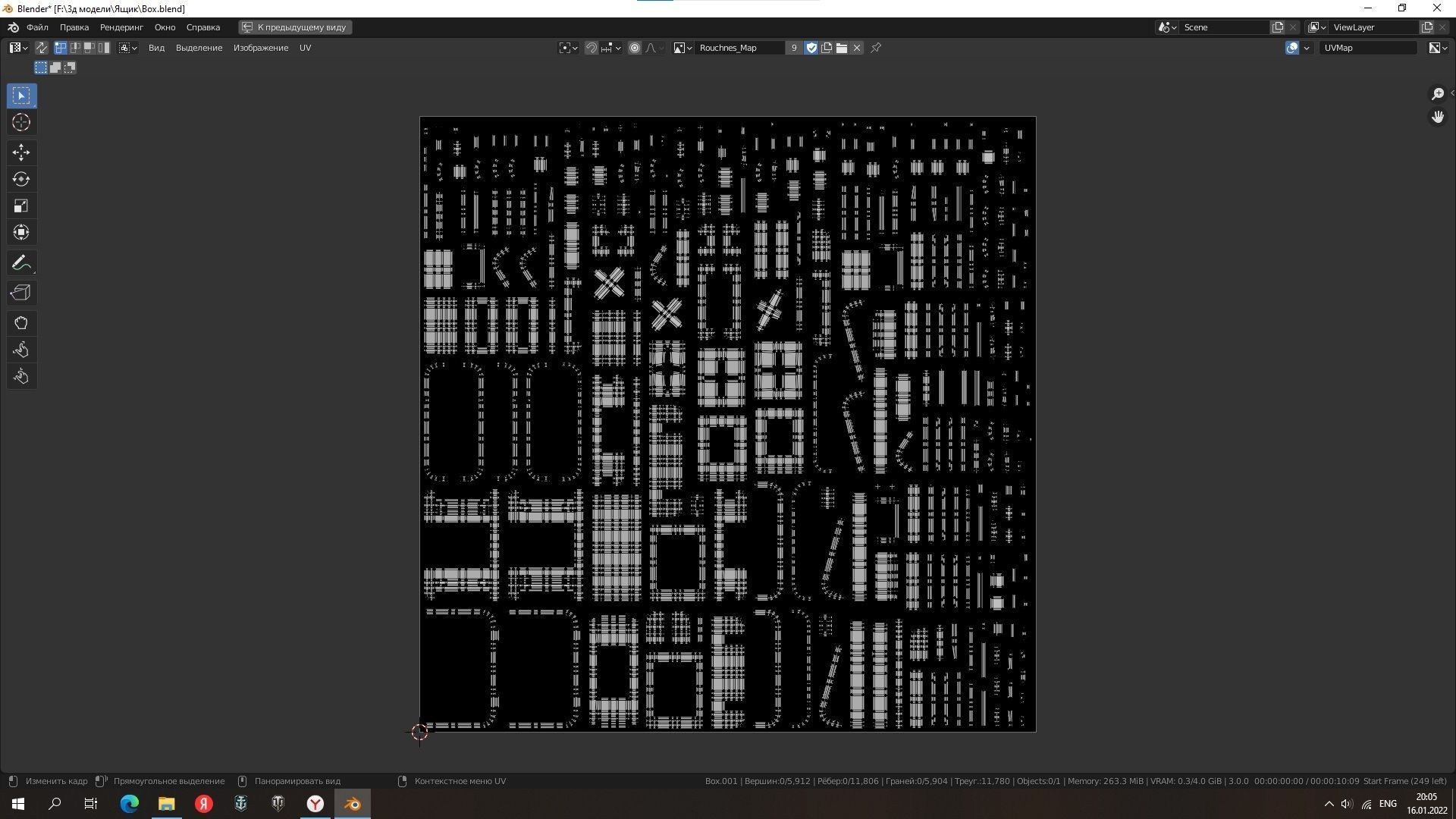Click the zoom magnifier viewport icon
This screenshot has width=1456, height=819.
[1437, 94]
